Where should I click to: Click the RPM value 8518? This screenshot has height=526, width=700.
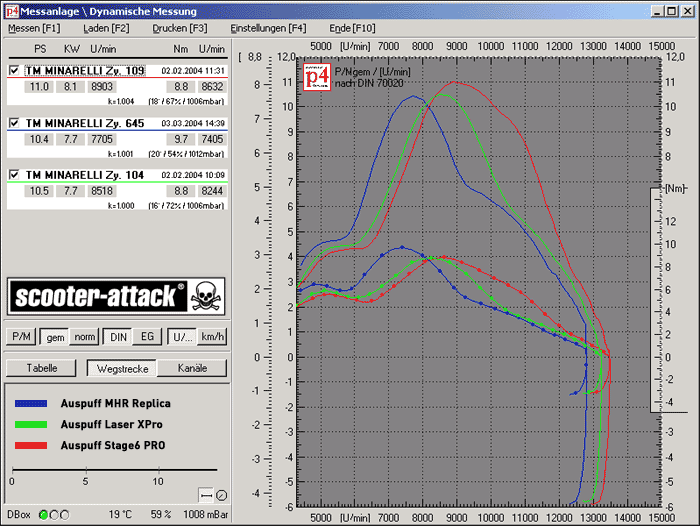(x=102, y=191)
